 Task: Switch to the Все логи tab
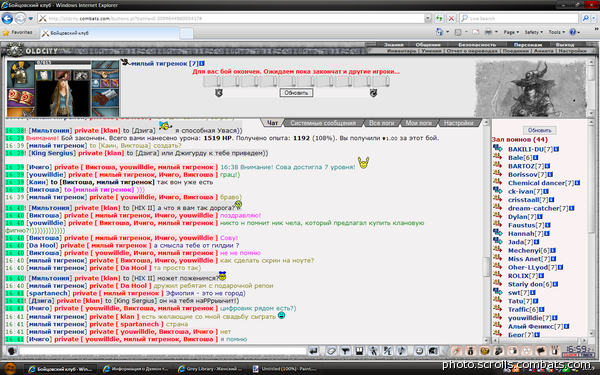(381, 123)
